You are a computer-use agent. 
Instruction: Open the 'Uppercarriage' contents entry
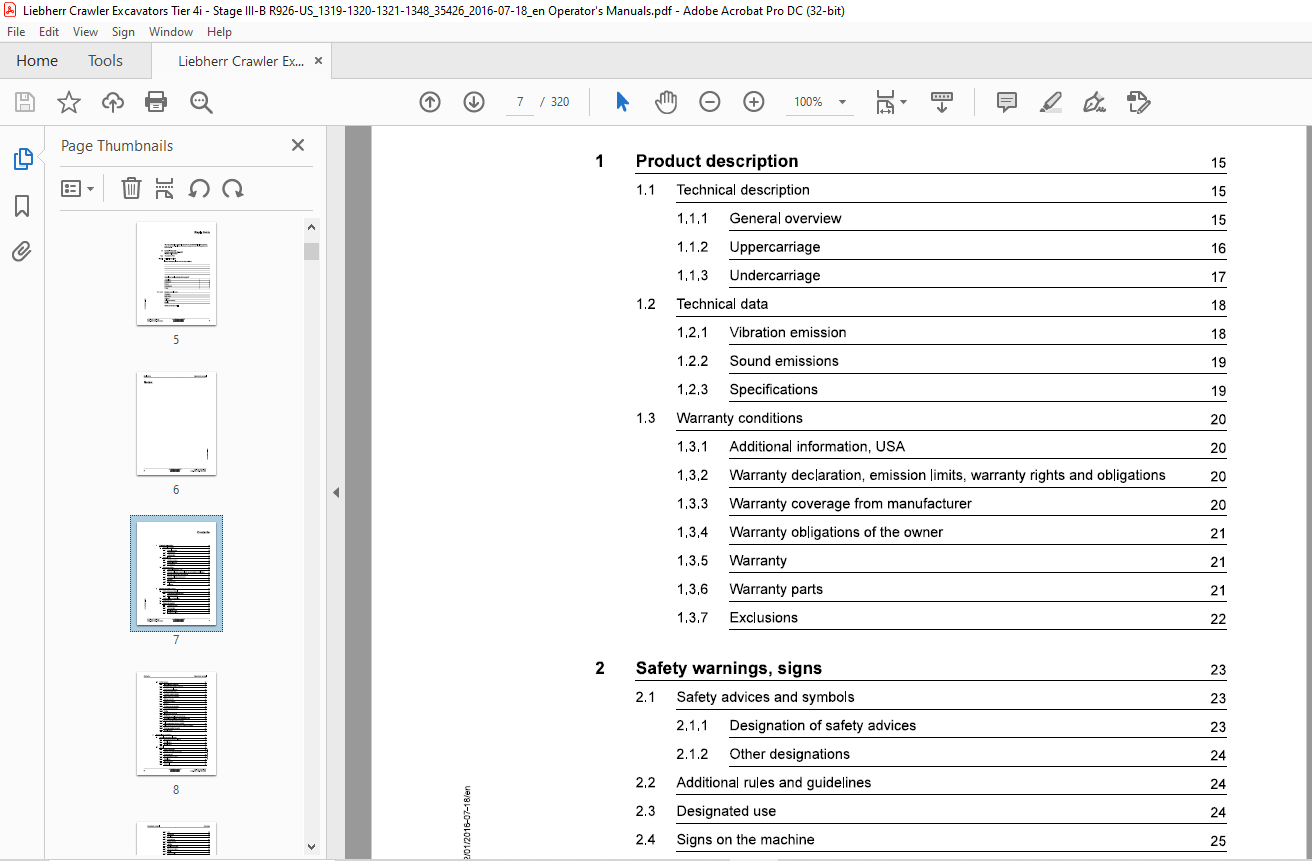(775, 247)
